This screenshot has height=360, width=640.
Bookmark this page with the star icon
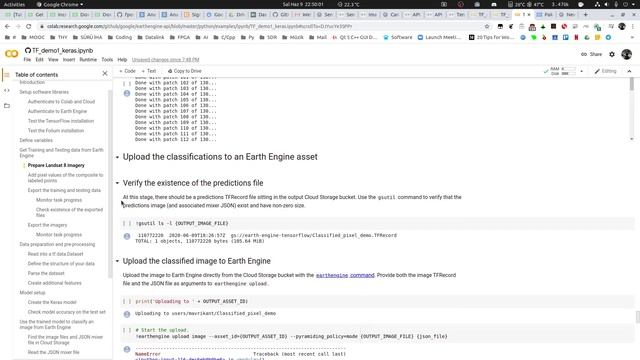(x=487, y=26)
